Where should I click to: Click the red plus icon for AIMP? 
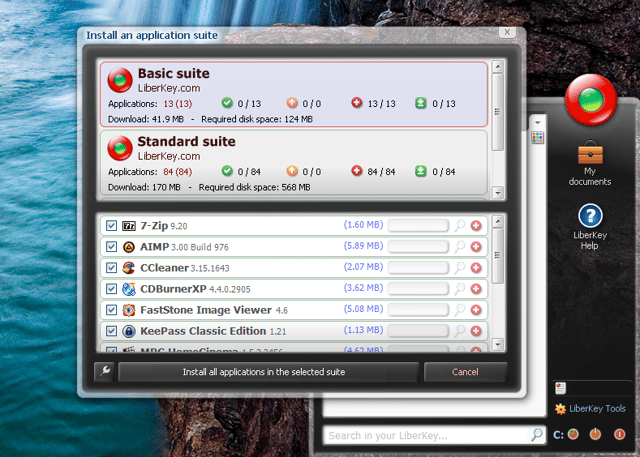tap(476, 246)
